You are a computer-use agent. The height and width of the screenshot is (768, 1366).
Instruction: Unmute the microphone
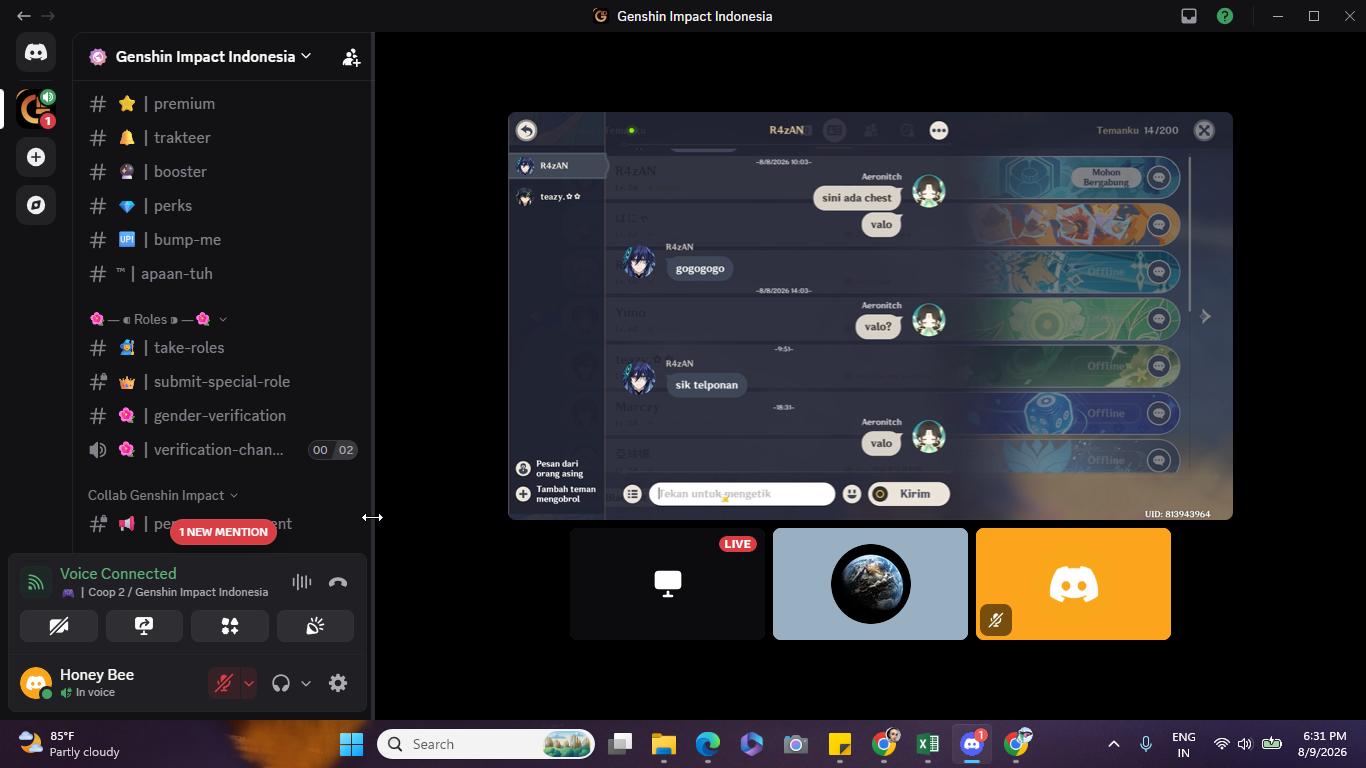[224, 683]
